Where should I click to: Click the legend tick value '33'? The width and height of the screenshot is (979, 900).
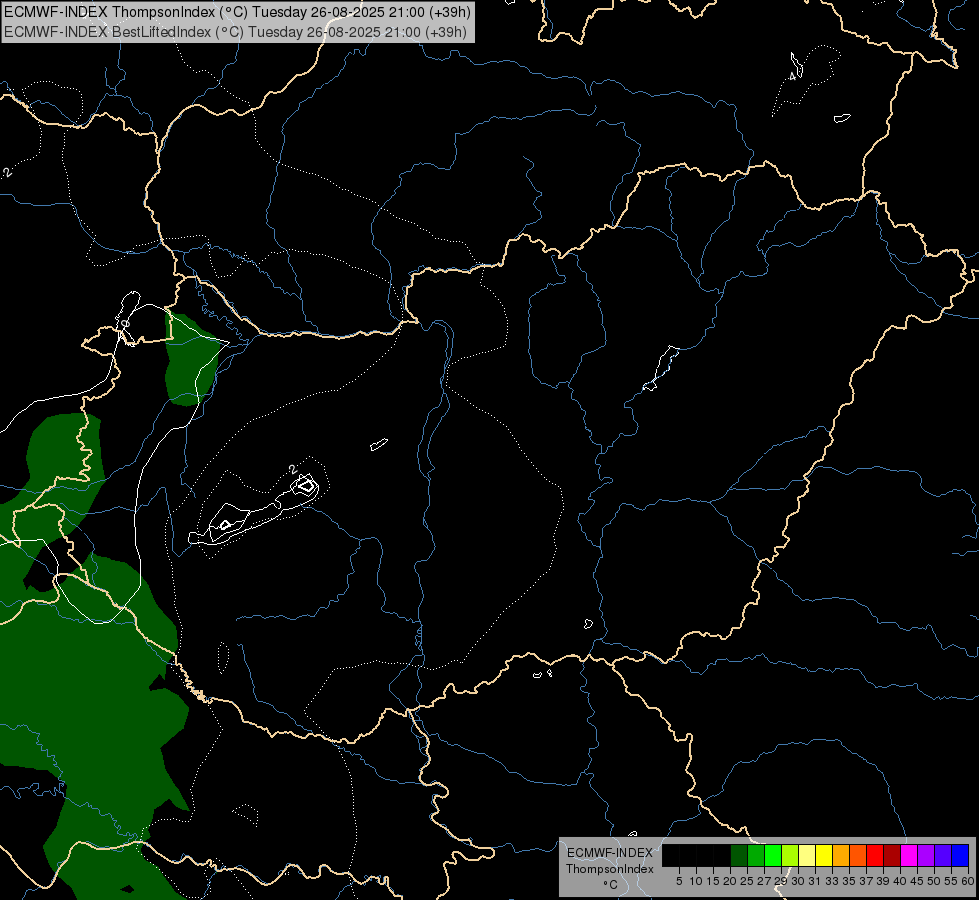(x=832, y=881)
